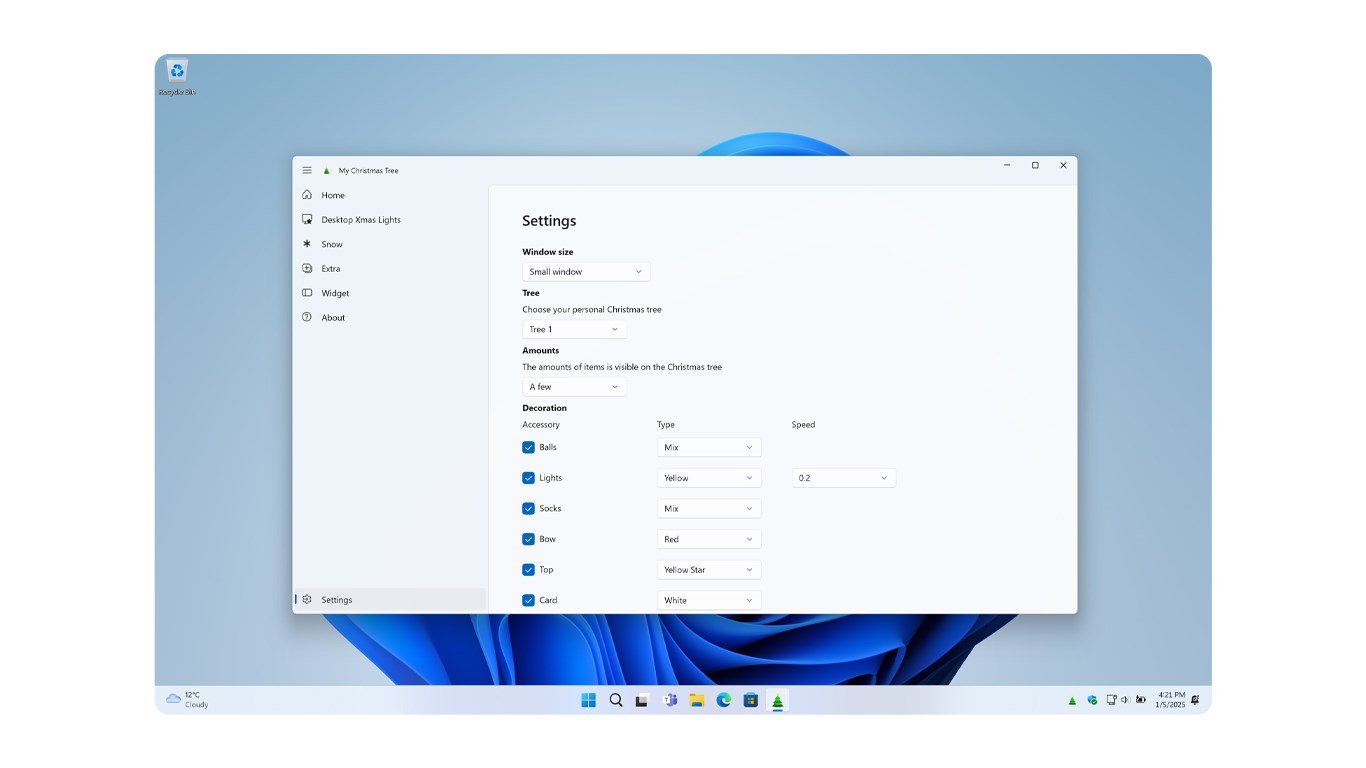The image size is (1366, 768).
Task: Open the Christmas tree tray icon
Action: click(x=1072, y=700)
